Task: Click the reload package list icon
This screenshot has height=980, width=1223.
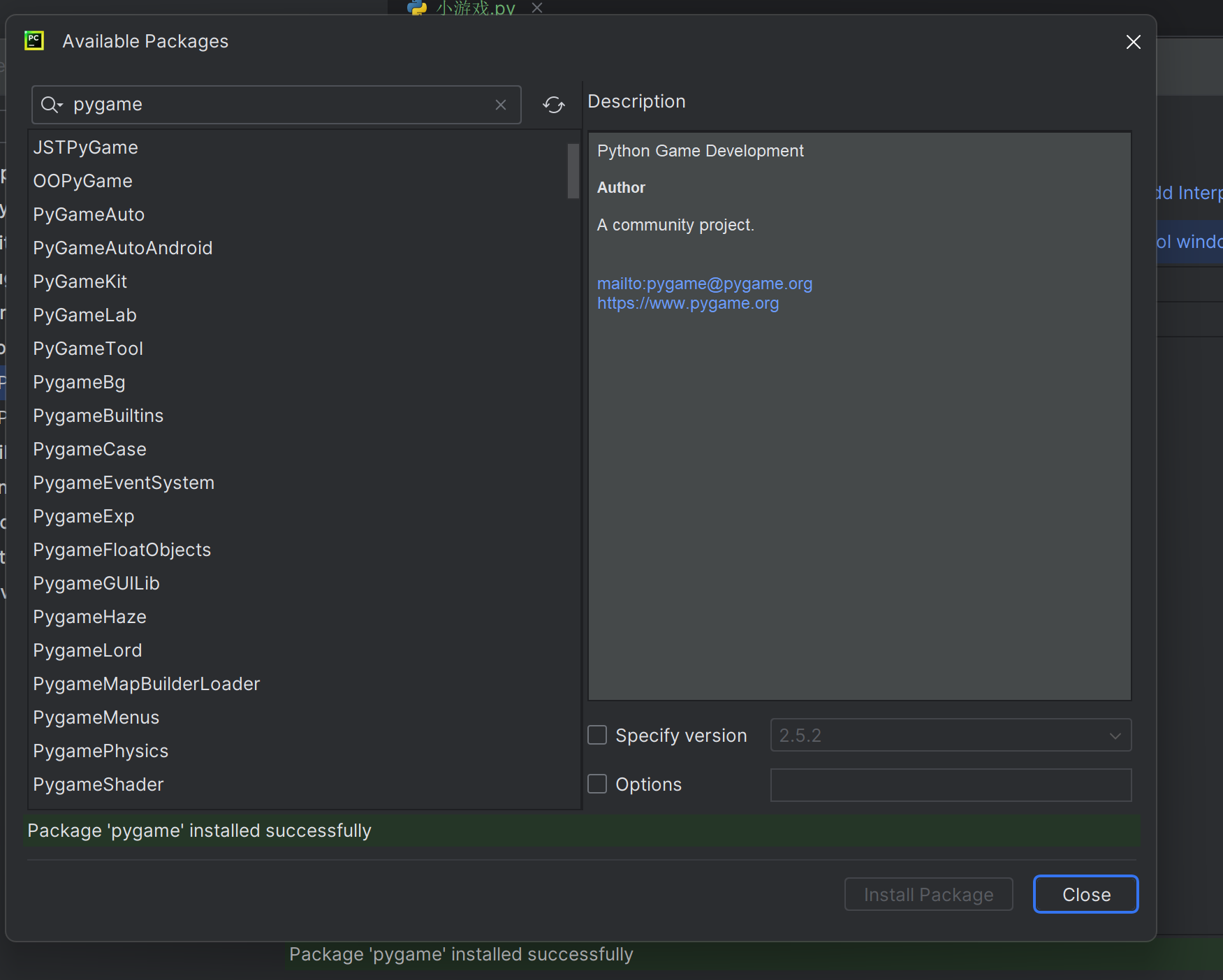Action: (x=554, y=105)
